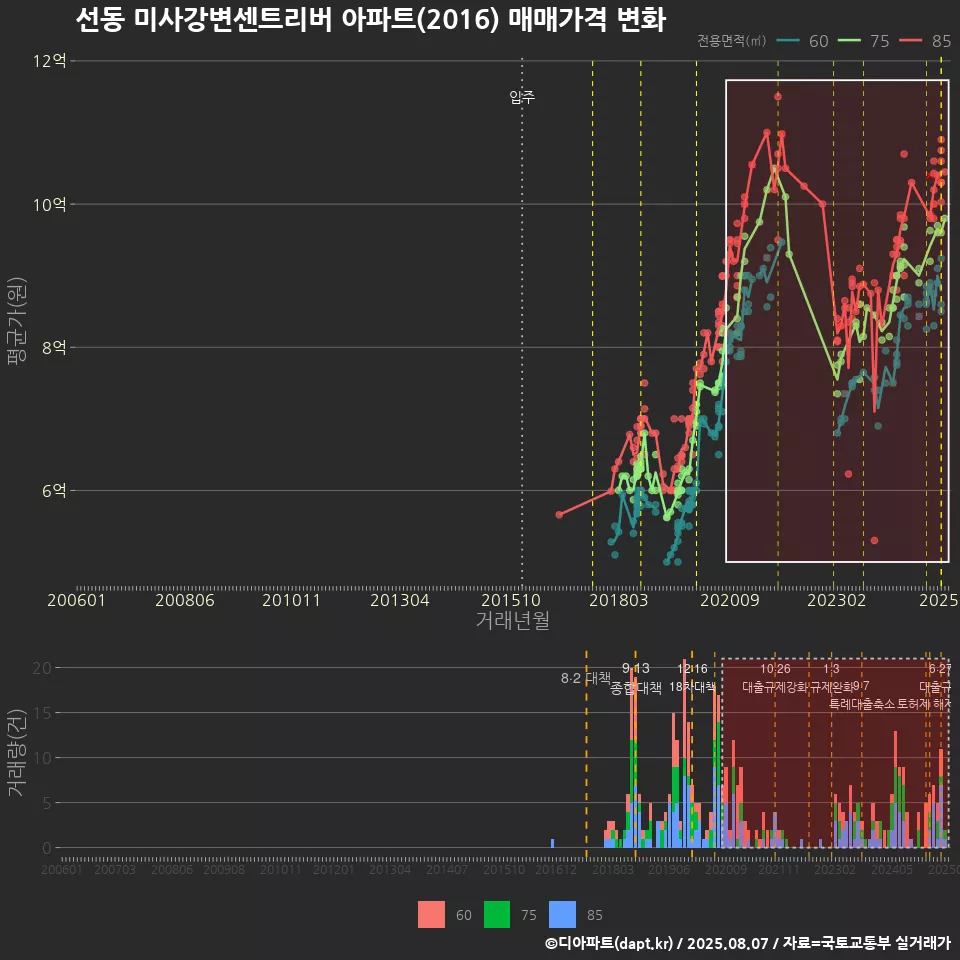This screenshot has width=960, height=960.
Task: Click the 10억 y-axis label
Action: click(50, 204)
